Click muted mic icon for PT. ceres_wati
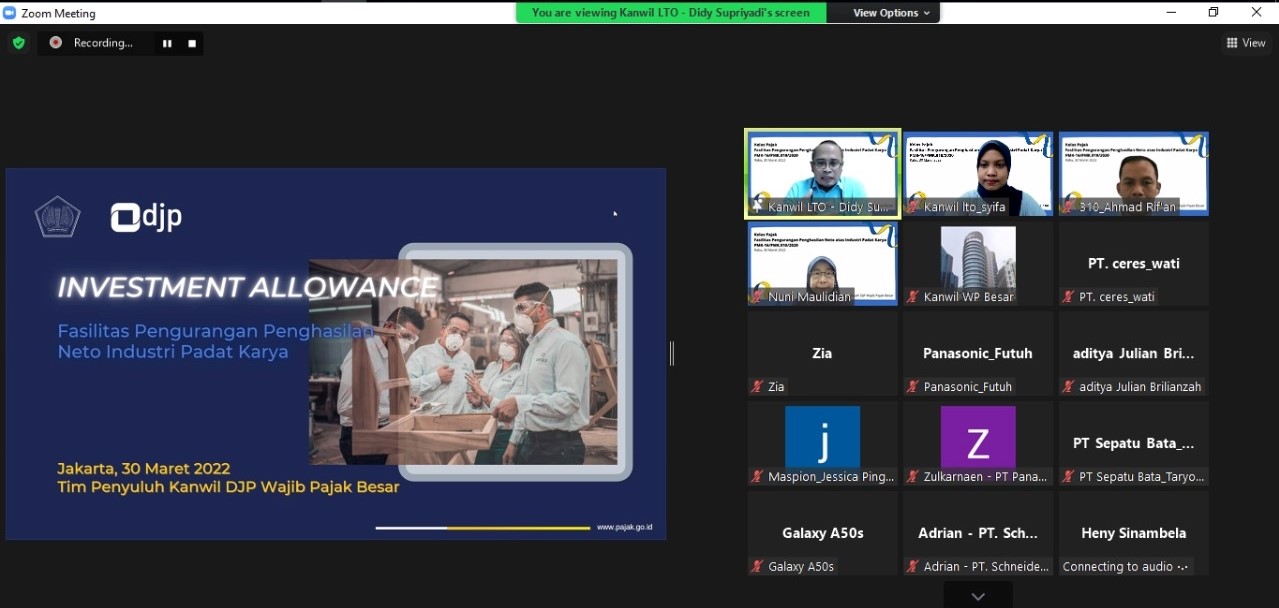Screen dimensions: 1279x608 [1069, 297]
